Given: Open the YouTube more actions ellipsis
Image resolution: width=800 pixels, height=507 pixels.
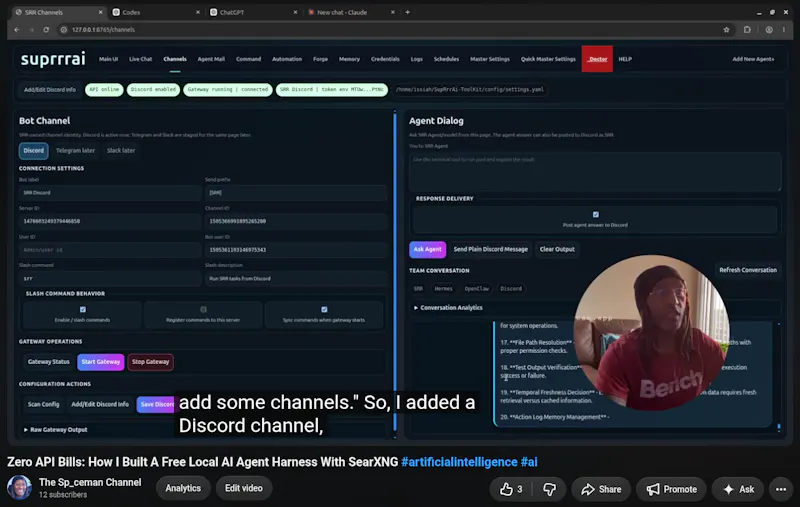Looking at the screenshot, I should [x=781, y=489].
